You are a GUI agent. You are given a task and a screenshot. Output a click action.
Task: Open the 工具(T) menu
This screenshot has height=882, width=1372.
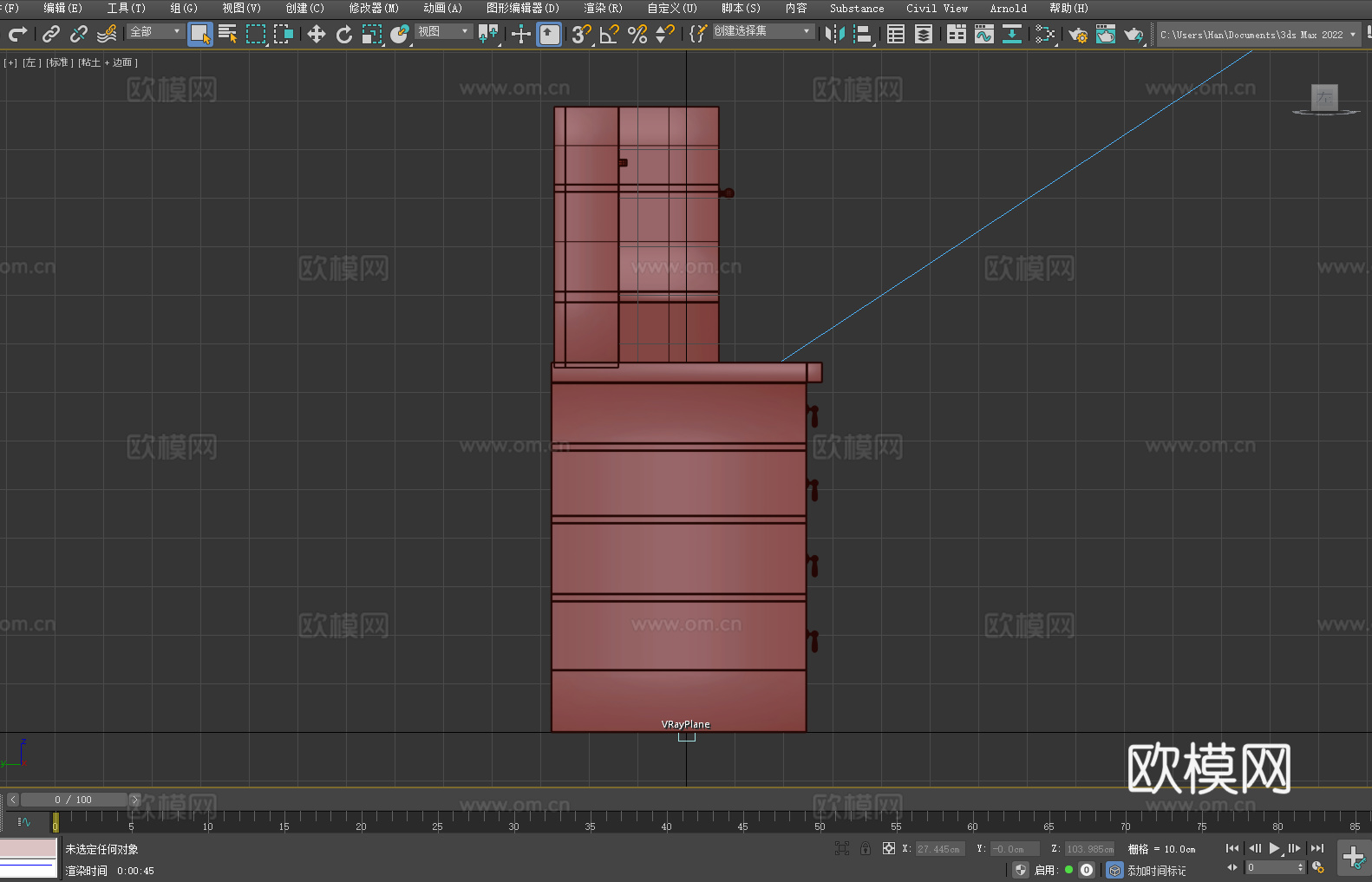pos(127,8)
